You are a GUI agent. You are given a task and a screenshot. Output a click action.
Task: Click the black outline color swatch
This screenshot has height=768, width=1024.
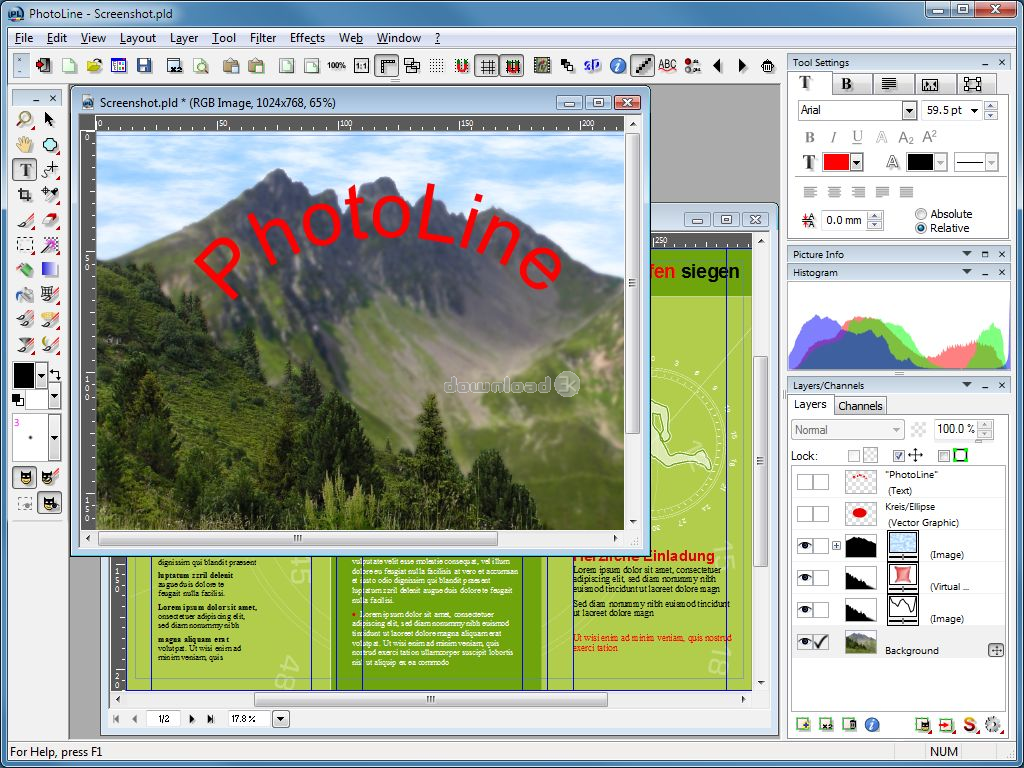point(920,163)
